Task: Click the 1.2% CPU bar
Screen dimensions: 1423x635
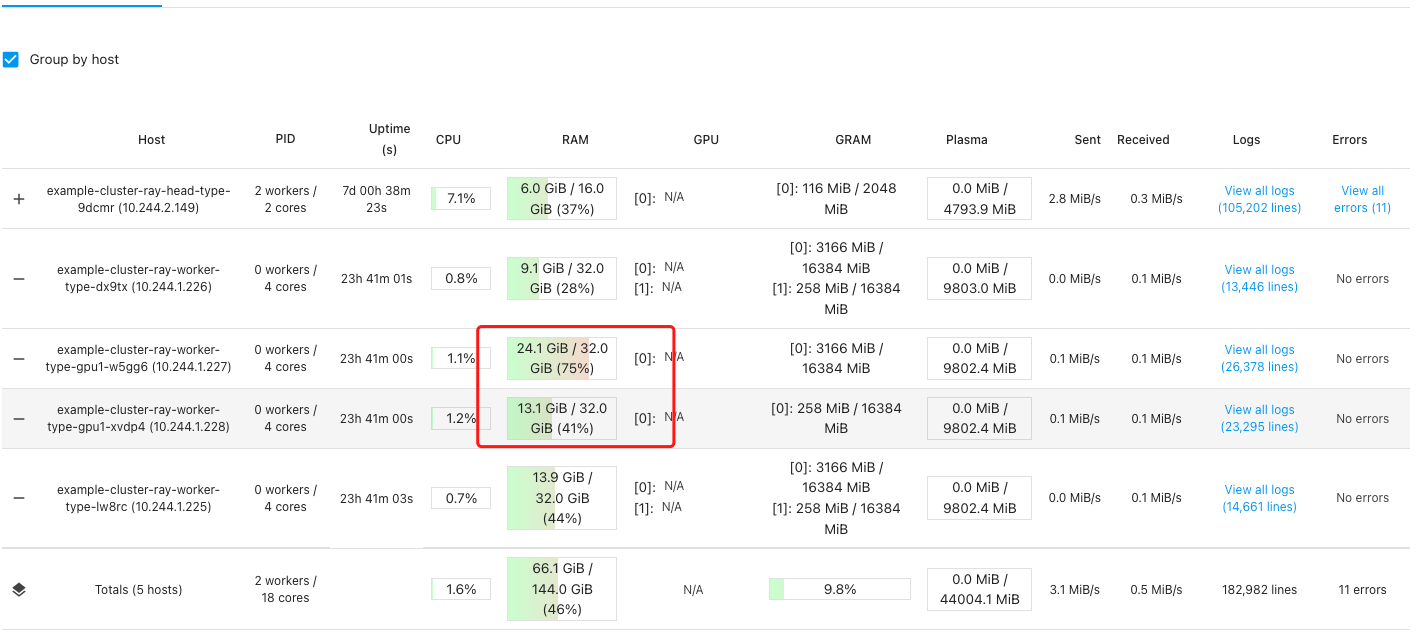Action: pyautogui.click(x=461, y=418)
